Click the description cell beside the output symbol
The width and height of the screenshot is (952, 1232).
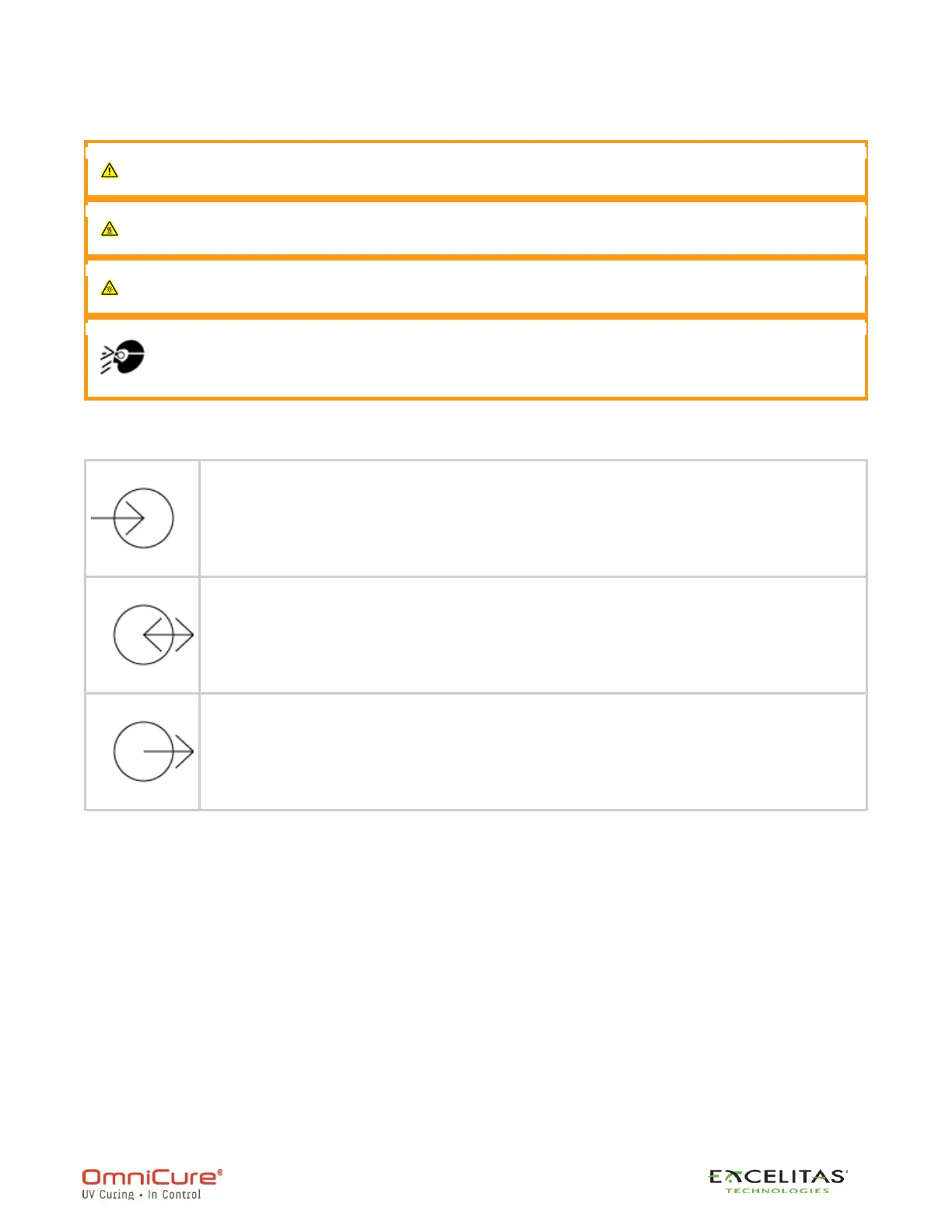point(533,751)
